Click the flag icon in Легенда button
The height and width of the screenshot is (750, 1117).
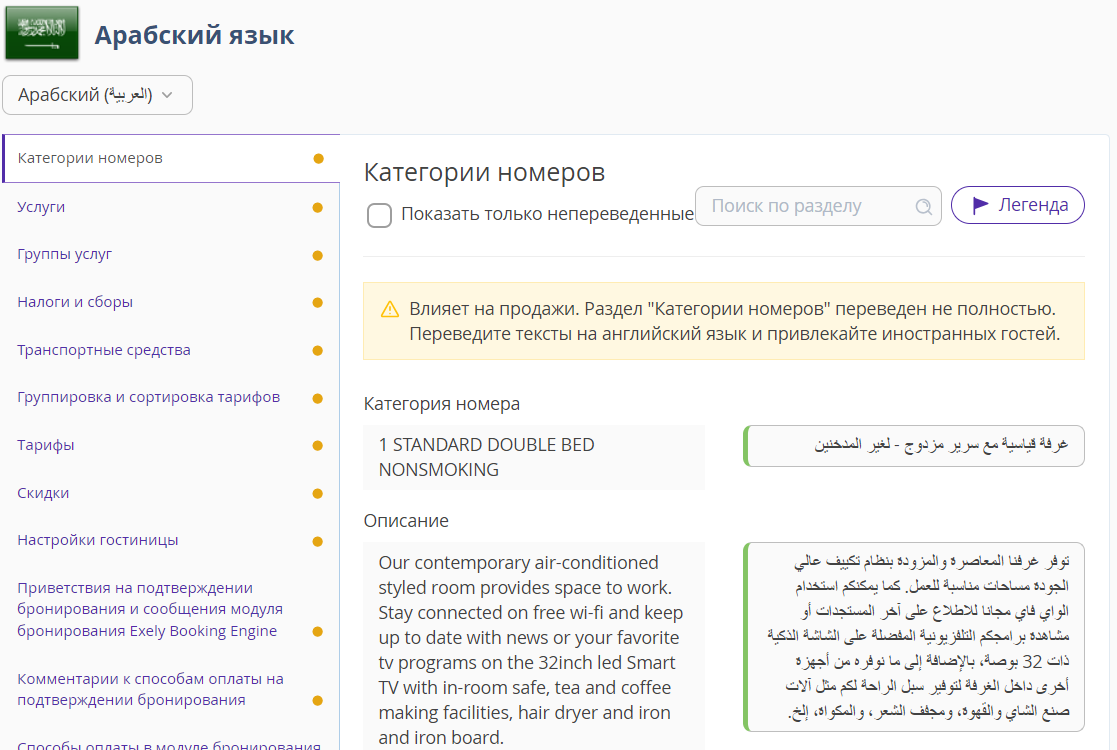(x=980, y=205)
